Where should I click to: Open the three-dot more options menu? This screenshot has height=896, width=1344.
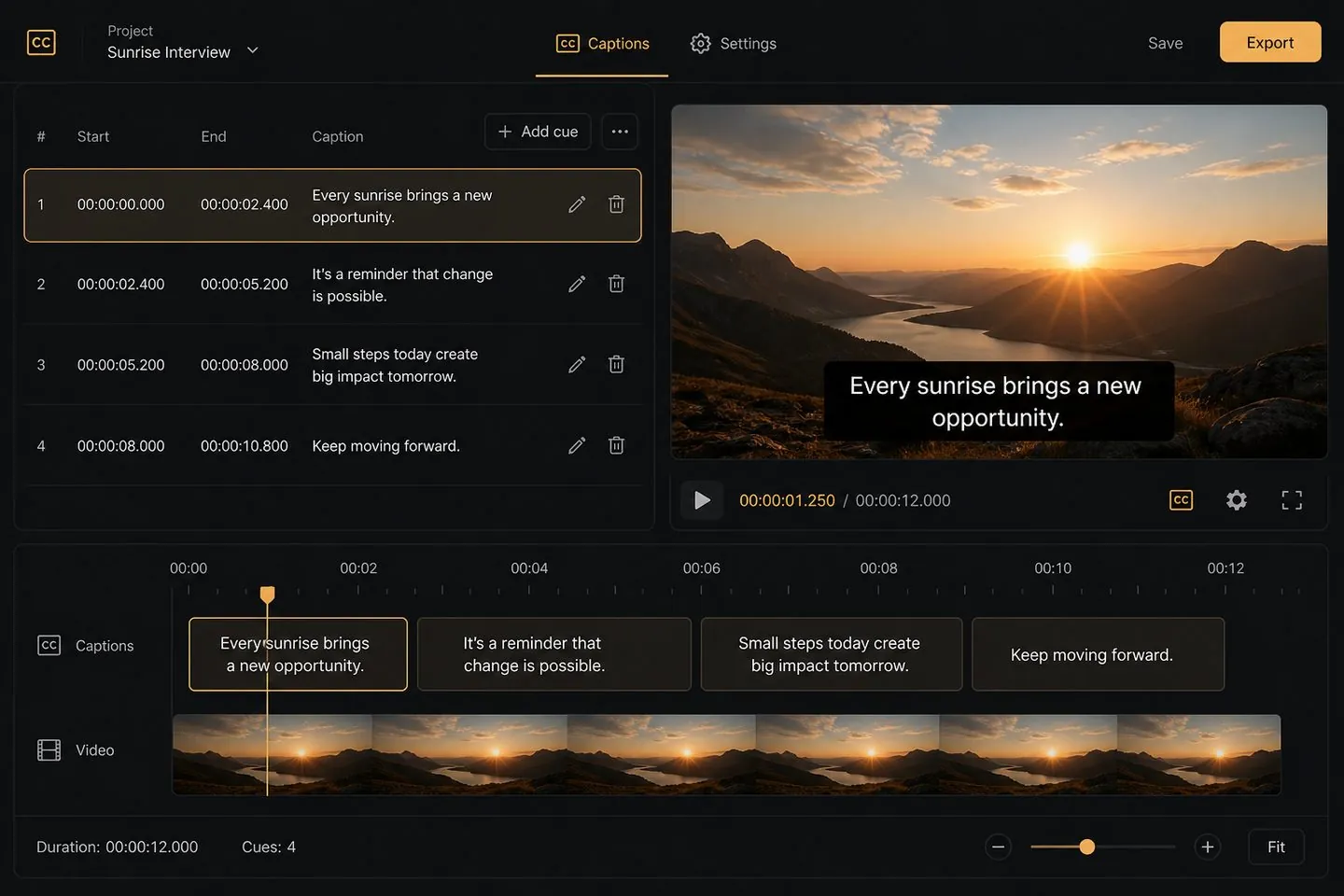(620, 132)
